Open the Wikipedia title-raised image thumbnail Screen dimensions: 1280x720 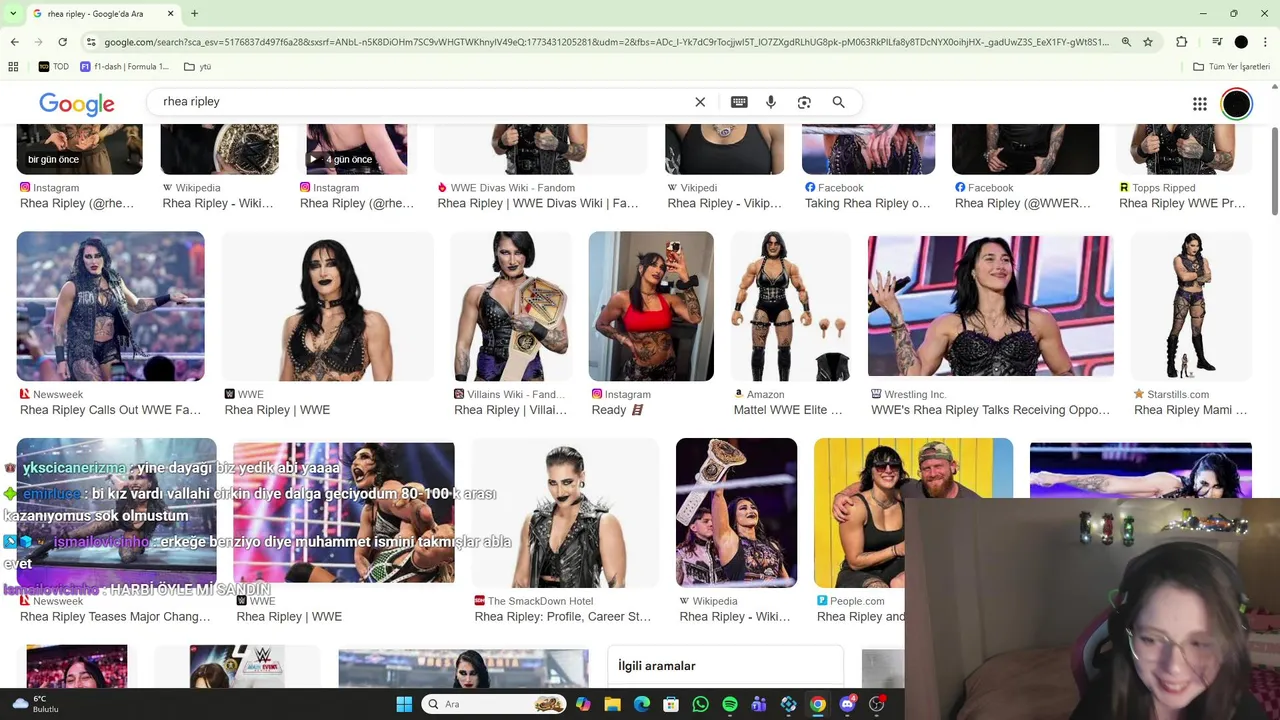tap(736, 513)
